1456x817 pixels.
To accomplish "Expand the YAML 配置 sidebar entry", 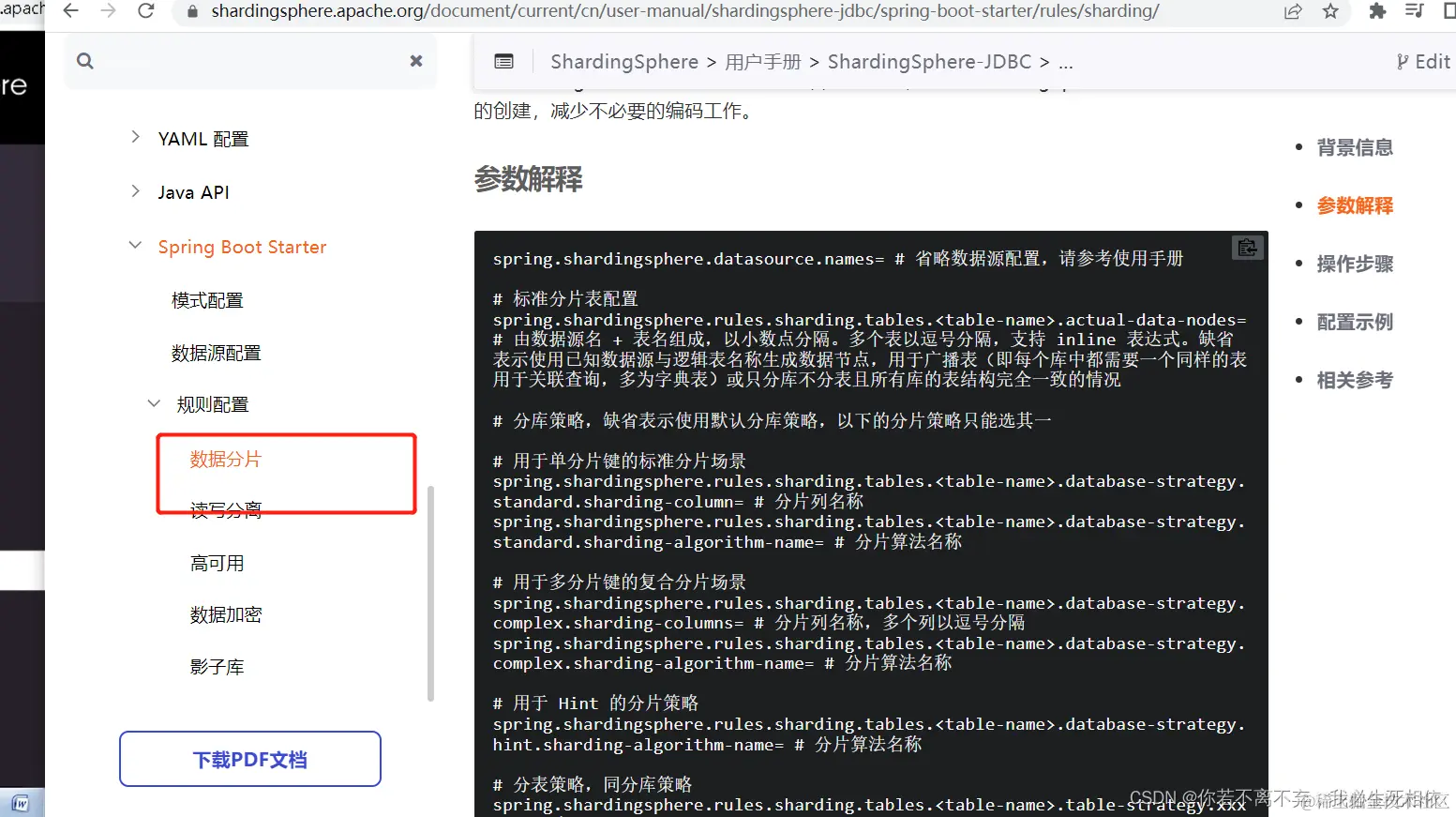I will coord(134,137).
